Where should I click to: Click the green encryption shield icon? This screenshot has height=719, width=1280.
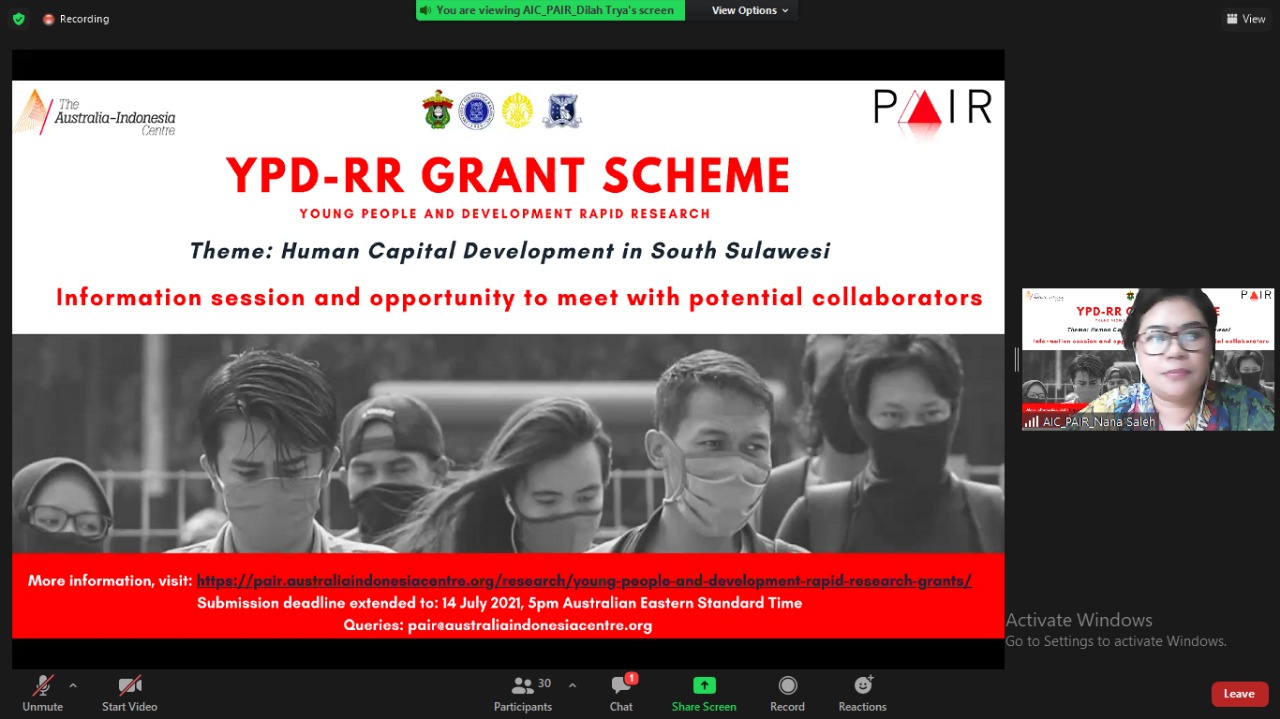(x=18, y=19)
